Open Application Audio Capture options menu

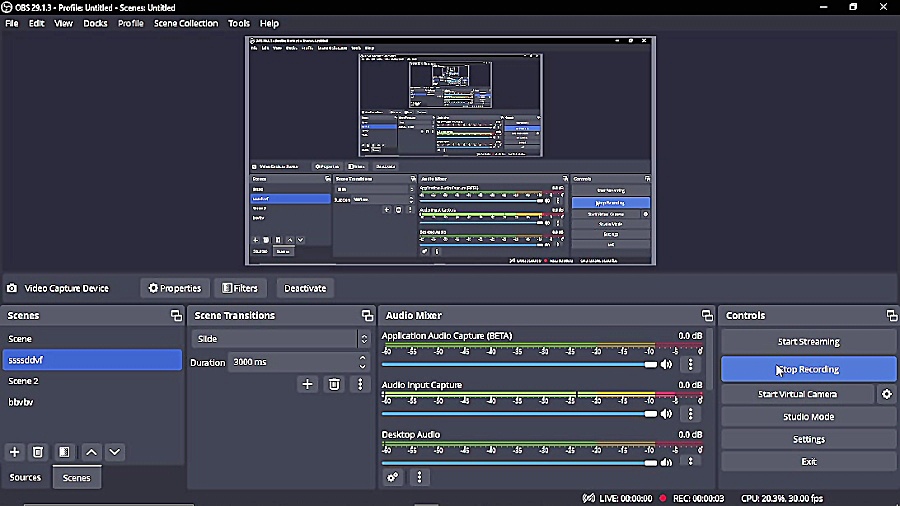[690, 364]
